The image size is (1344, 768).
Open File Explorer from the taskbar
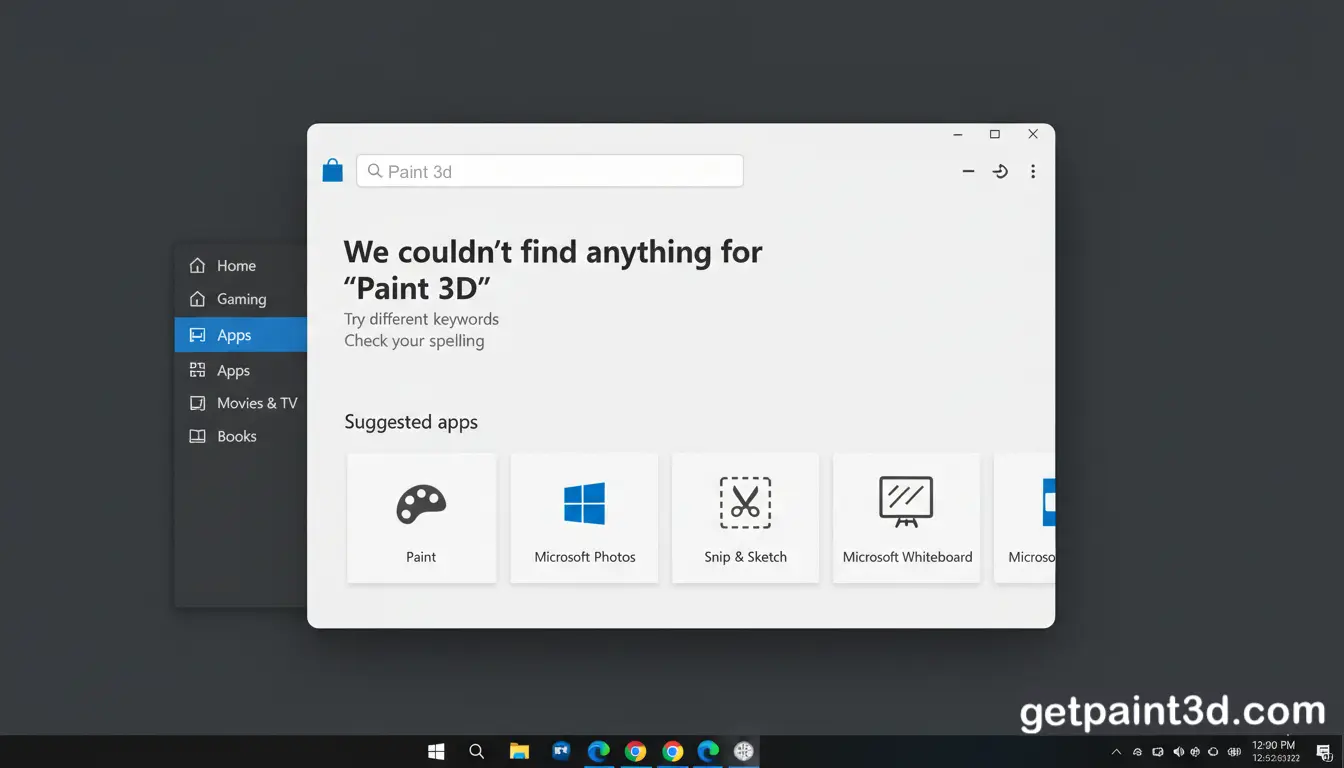[519, 751]
